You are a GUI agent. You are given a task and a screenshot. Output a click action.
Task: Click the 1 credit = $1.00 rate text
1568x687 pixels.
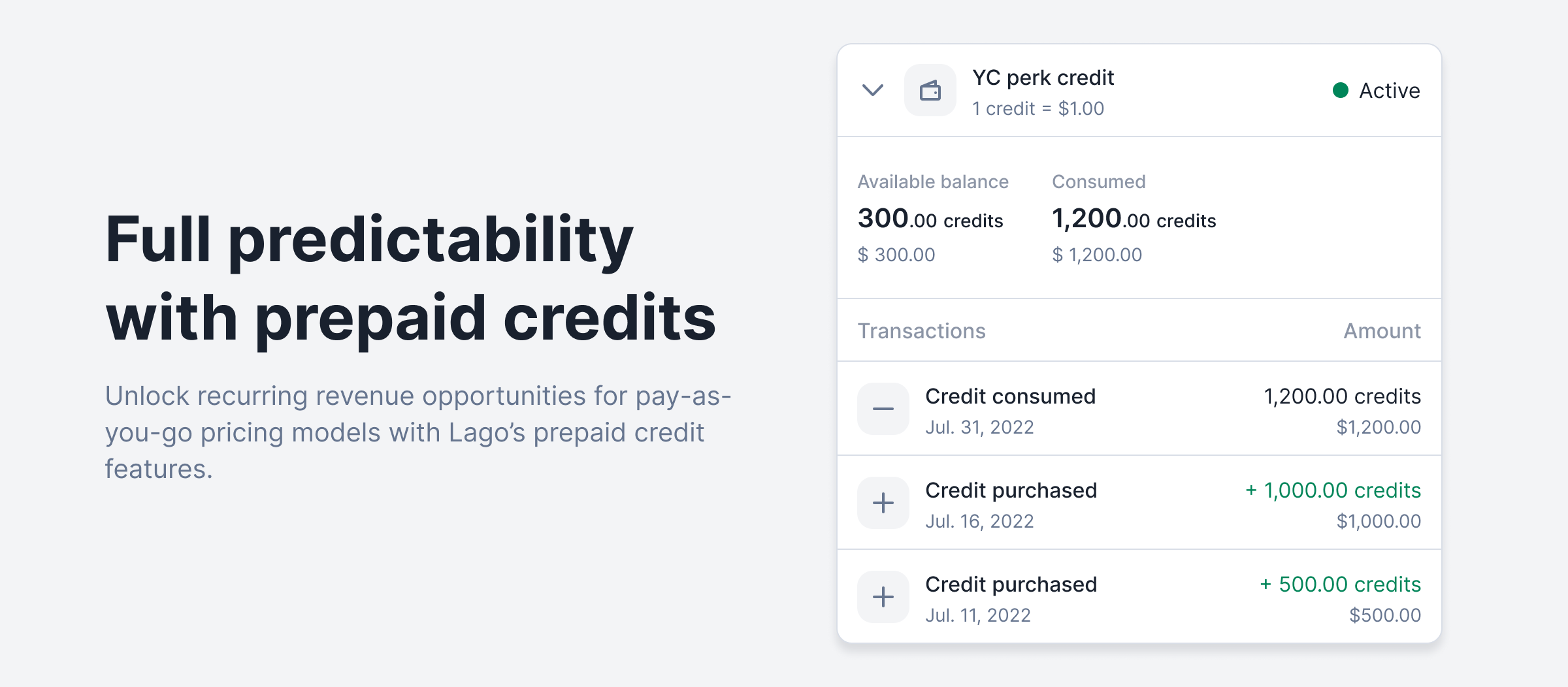[1037, 108]
